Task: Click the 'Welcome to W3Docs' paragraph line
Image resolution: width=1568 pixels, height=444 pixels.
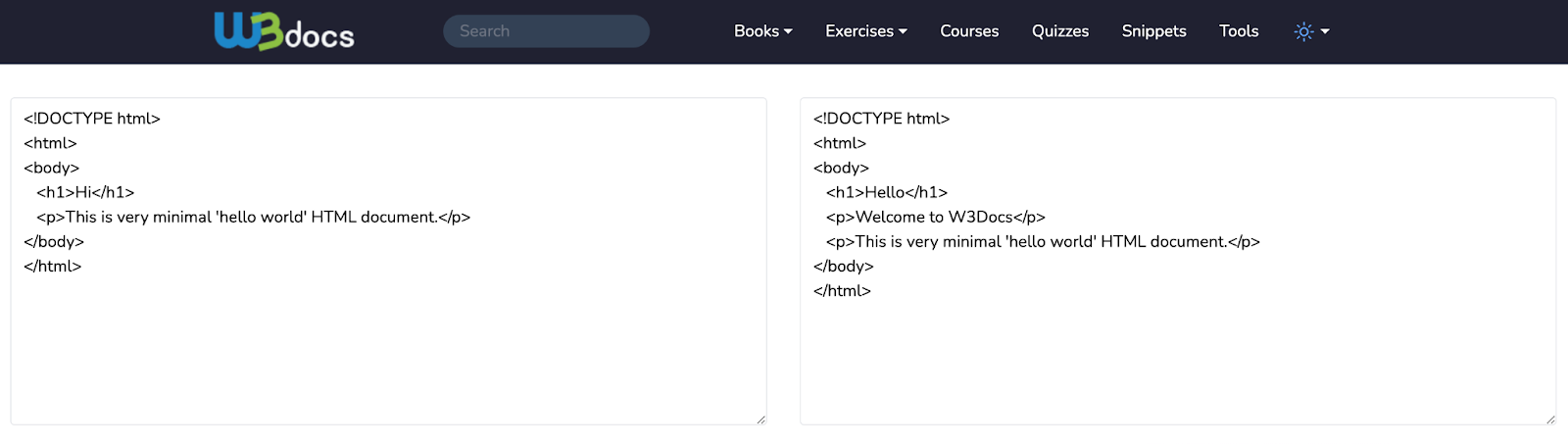Action: click(935, 217)
